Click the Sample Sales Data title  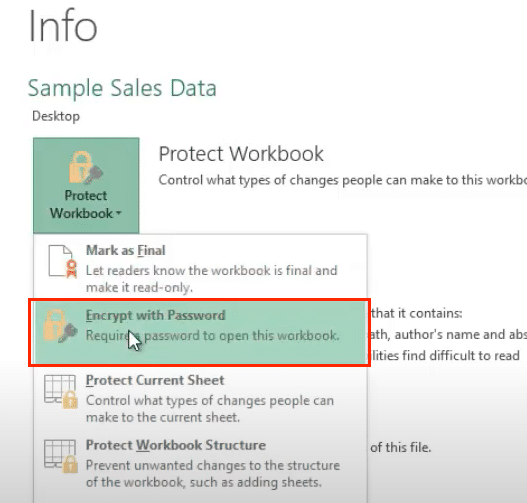[122, 88]
